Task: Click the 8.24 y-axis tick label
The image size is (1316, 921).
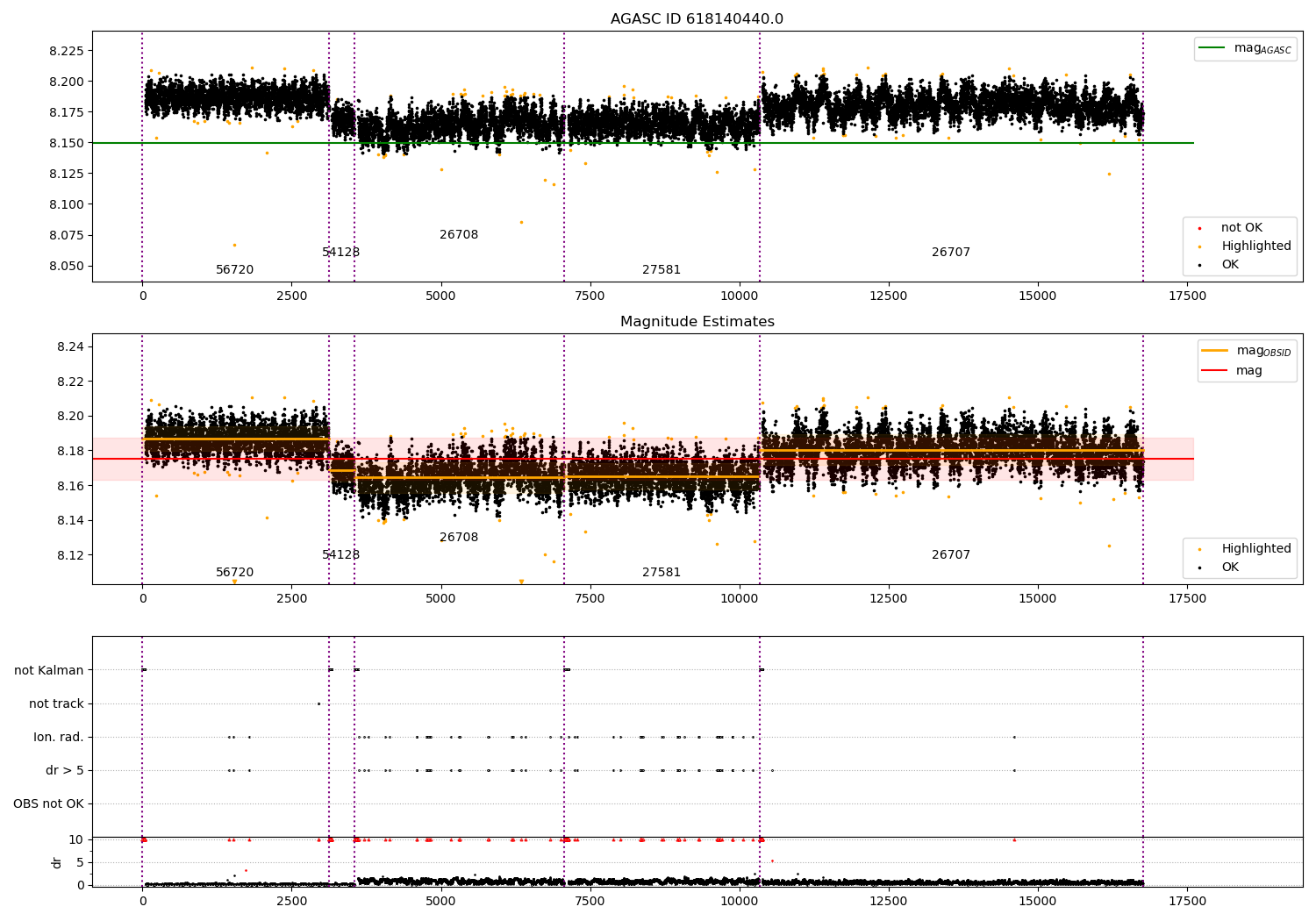Action: [71, 346]
